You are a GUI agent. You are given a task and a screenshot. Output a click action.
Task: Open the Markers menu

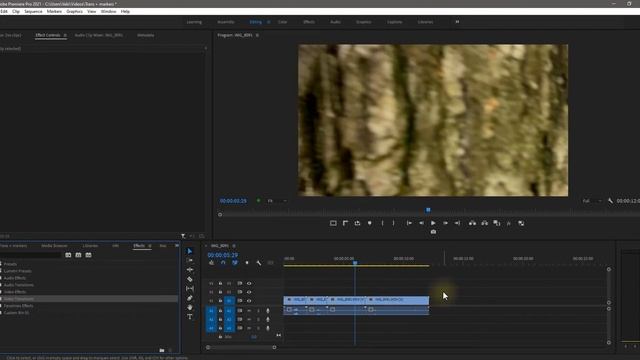54,11
